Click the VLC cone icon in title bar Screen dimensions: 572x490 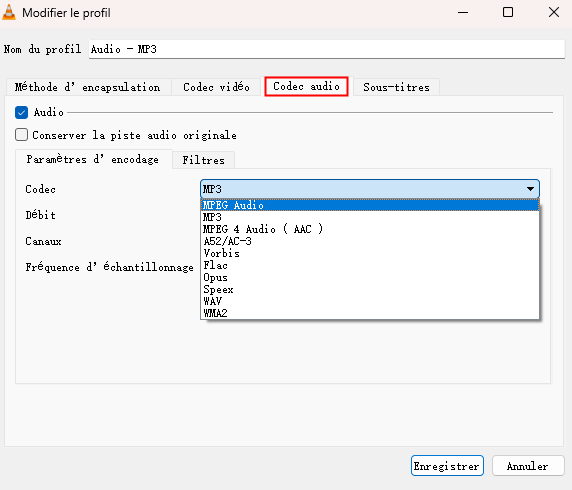click(x=9, y=12)
